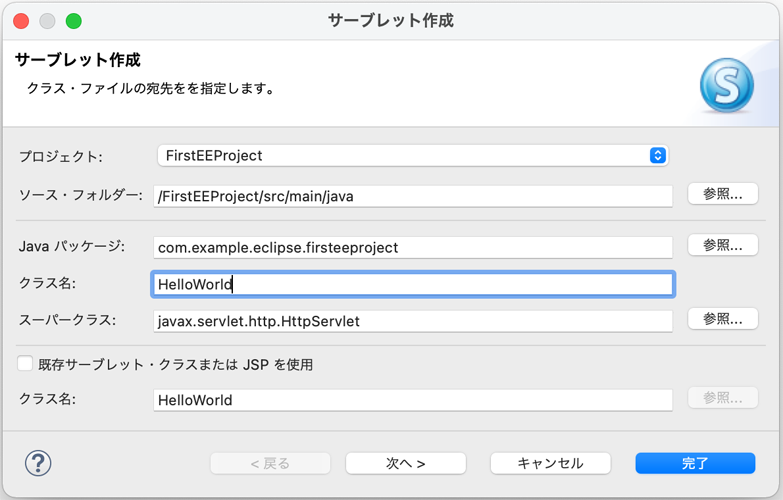Maximize the window with green button
The height and width of the screenshot is (500, 783).
click(73, 21)
